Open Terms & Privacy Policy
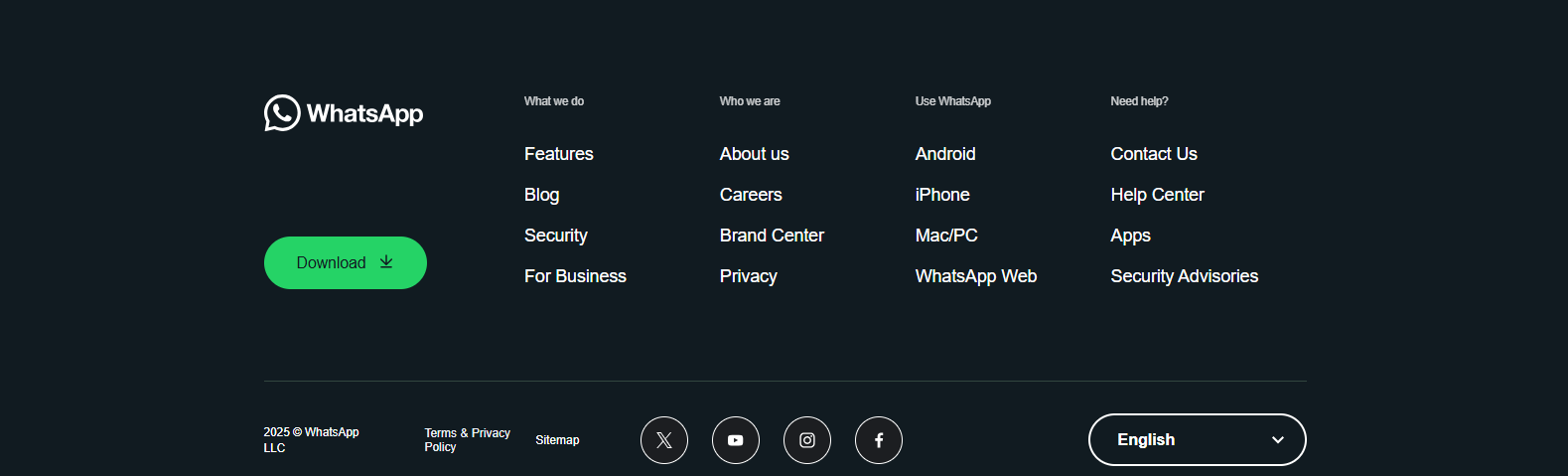The height and width of the screenshot is (476, 1568). tap(467, 439)
